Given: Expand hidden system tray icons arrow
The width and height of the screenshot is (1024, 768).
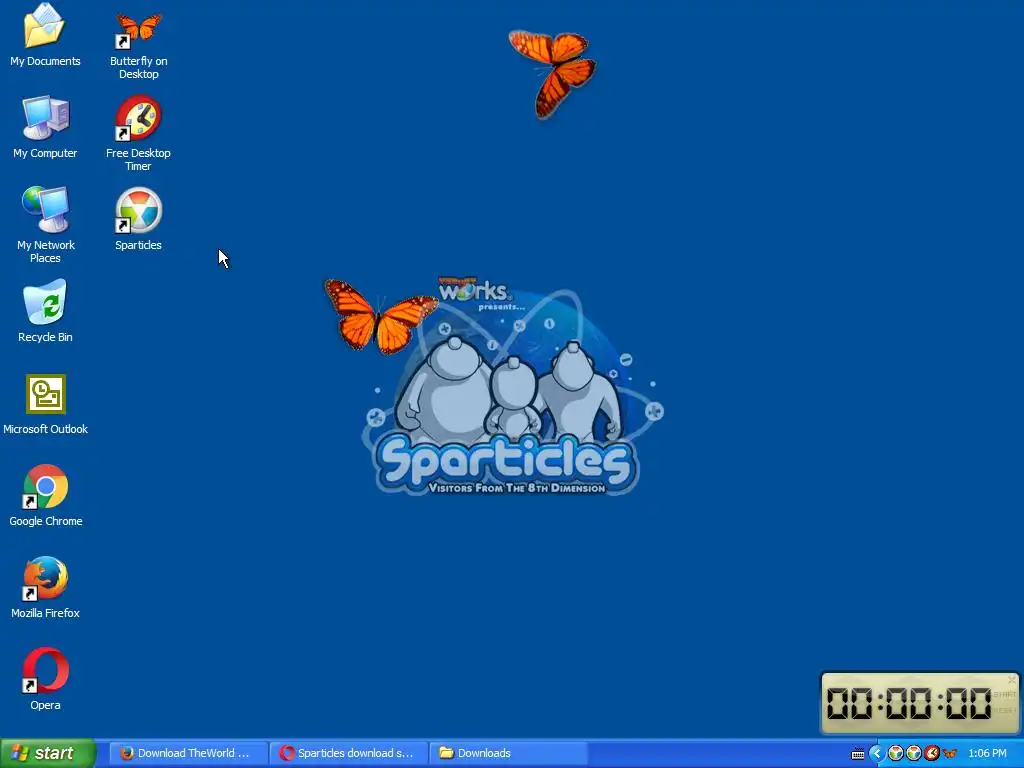Looking at the screenshot, I should [877, 753].
